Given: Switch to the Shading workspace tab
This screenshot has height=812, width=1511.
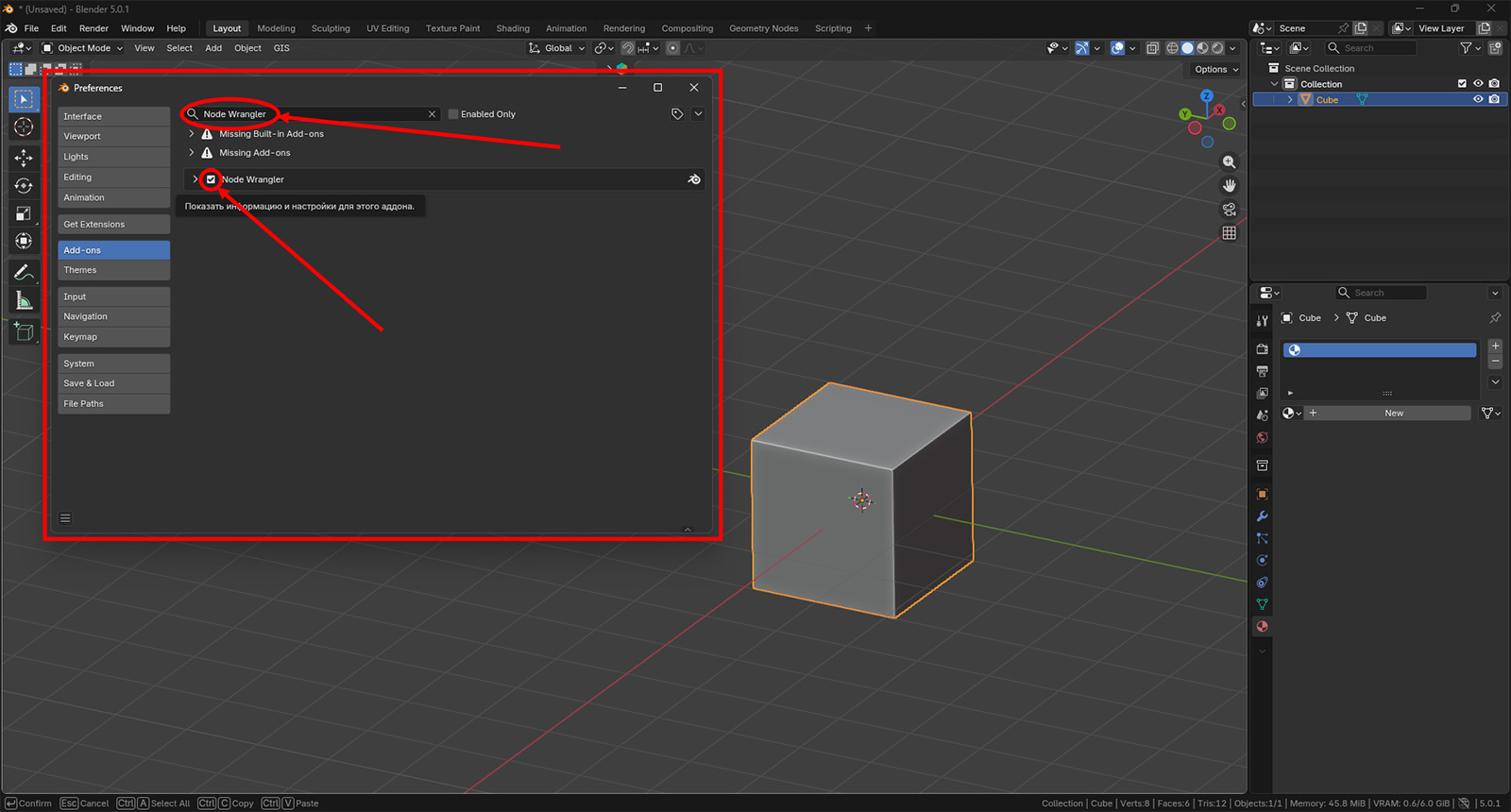Looking at the screenshot, I should pos(513,28).
